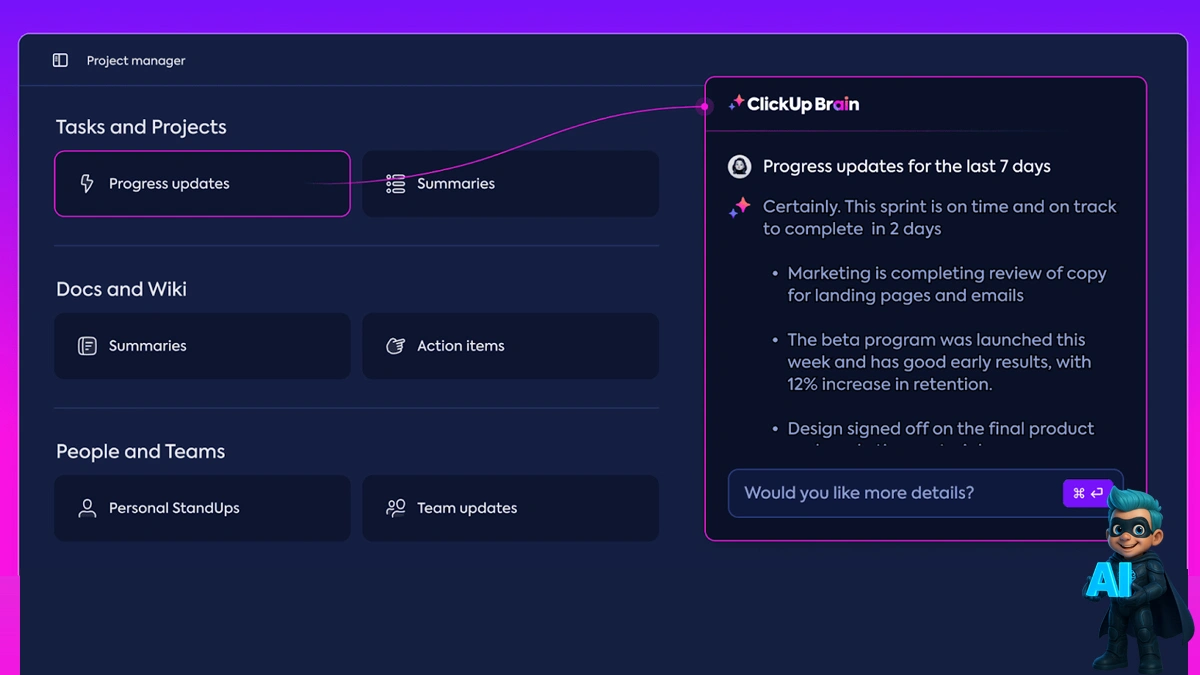Click the lightning bolt Progress updates icon
Image resolution: width=1200 pixels, height=675 pixels.
[x=87, y=184]
